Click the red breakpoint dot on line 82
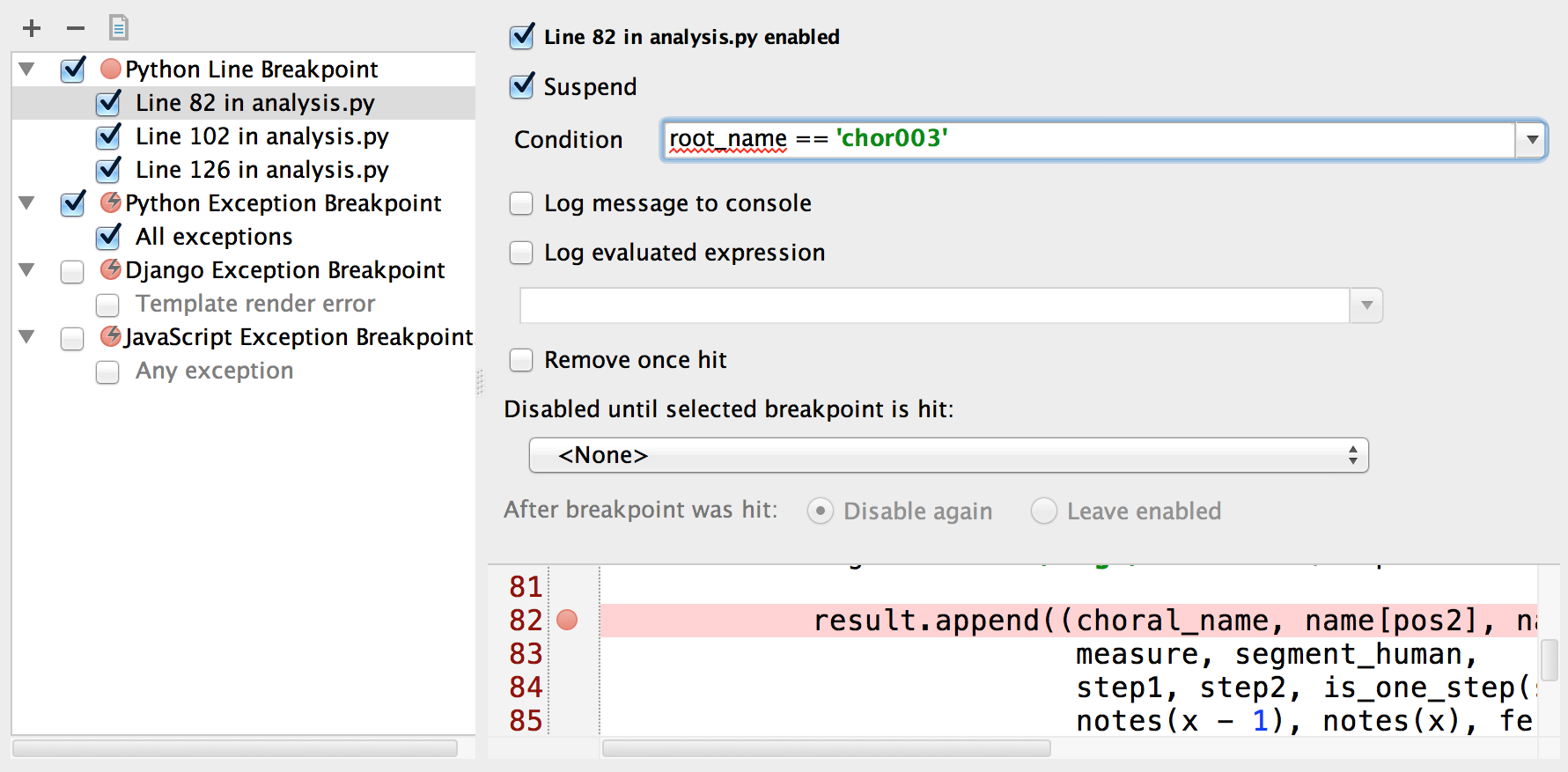1568x772 pixels. click(567, 621)
